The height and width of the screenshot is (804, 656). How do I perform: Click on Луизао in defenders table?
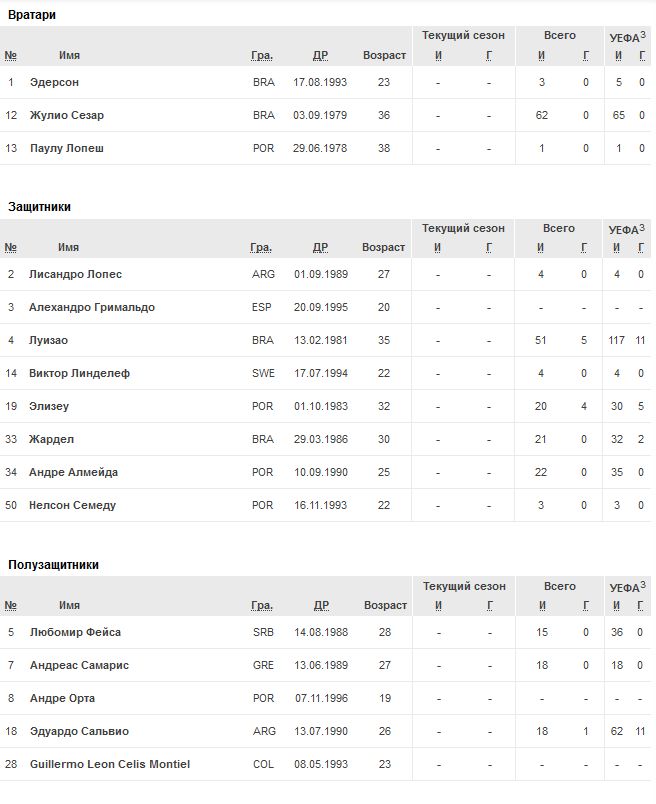(x=49, y=340)
